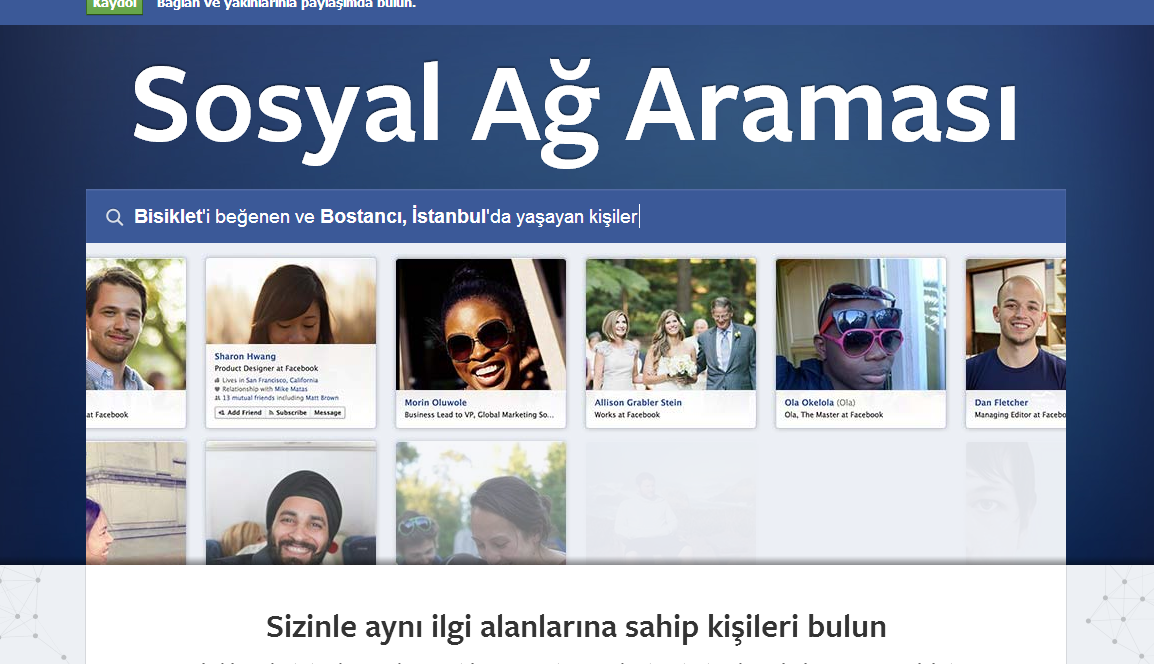This screenshot has height=664, width=1154.
Task: Click the Allison Grabler Stein name link
Action: click(x=638, y=403)
